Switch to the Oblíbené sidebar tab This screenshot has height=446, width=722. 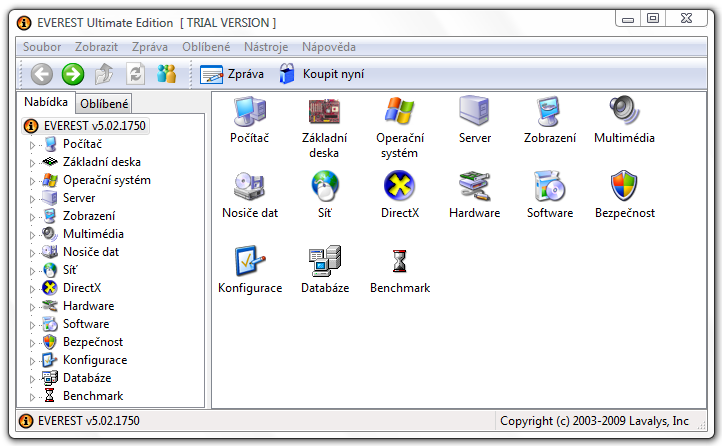pos(104,104)
